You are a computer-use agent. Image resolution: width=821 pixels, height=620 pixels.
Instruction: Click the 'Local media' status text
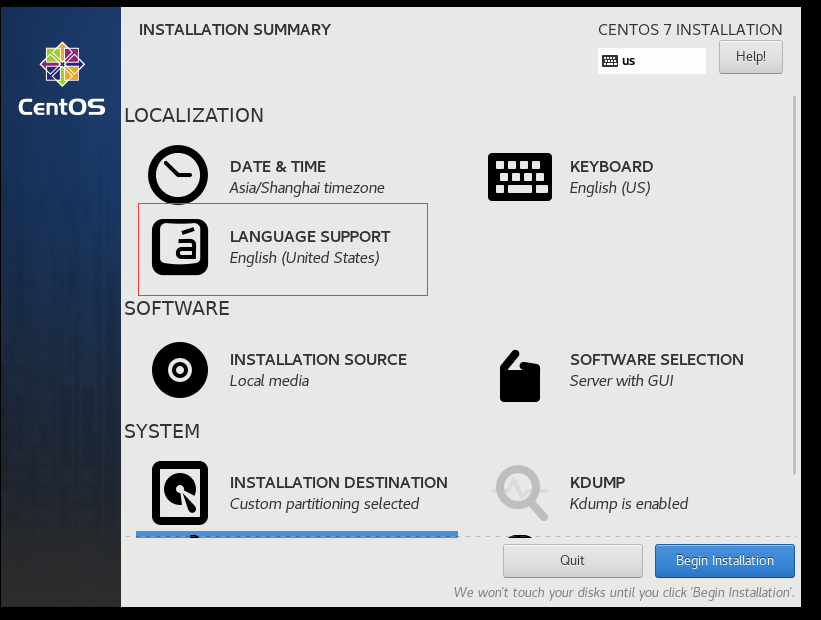[269, 381]
